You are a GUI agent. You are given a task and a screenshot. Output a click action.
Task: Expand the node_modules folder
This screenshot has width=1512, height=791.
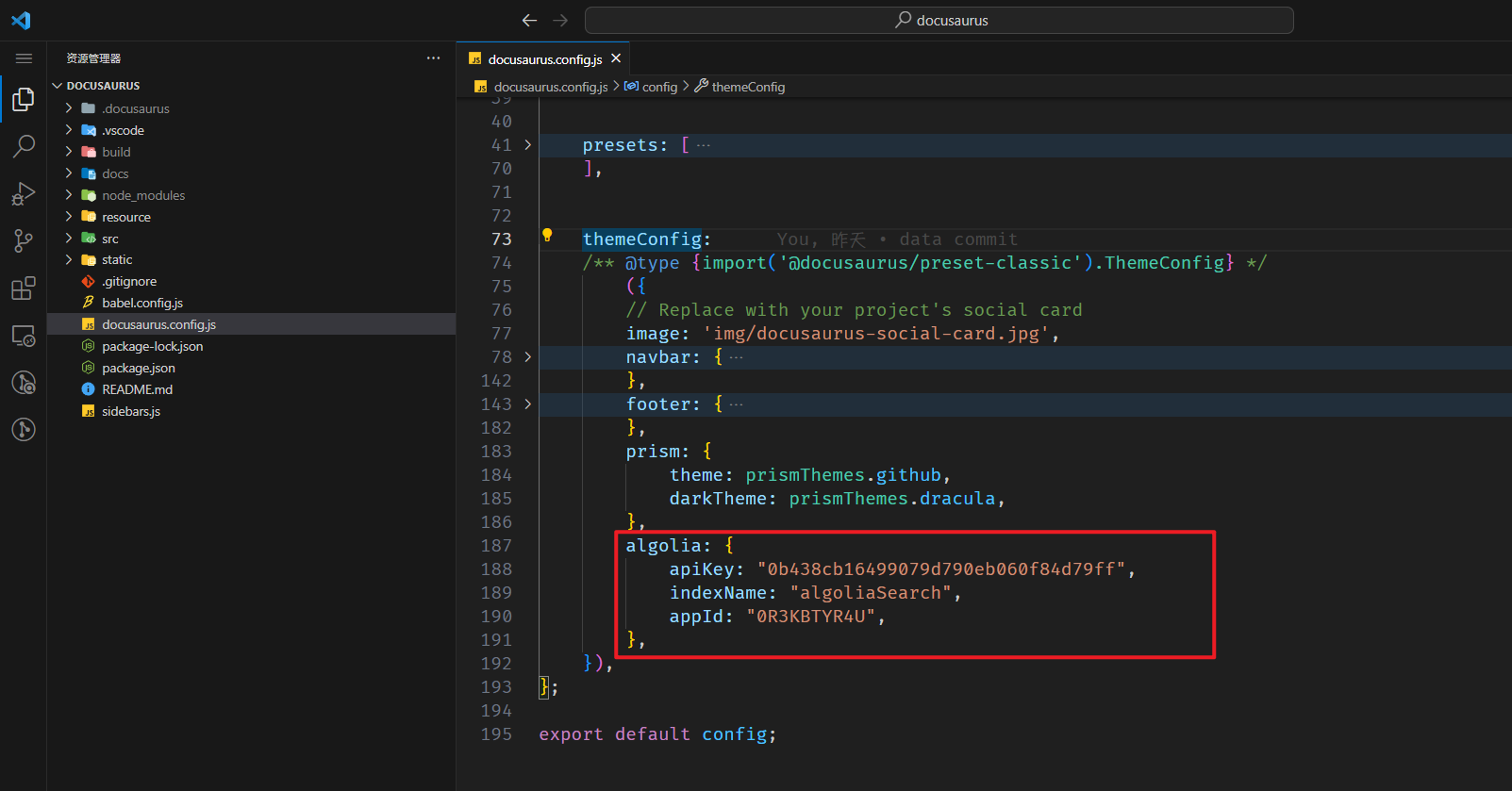(x=69, y=195)
